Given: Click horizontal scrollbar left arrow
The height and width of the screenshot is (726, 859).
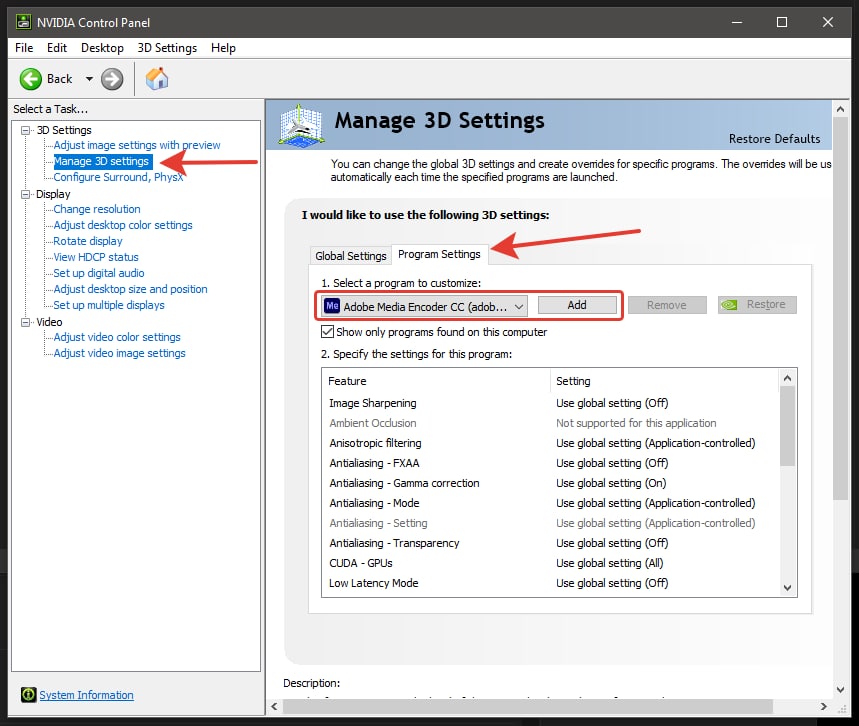Looking at the screenshot, I should (274, 706).
